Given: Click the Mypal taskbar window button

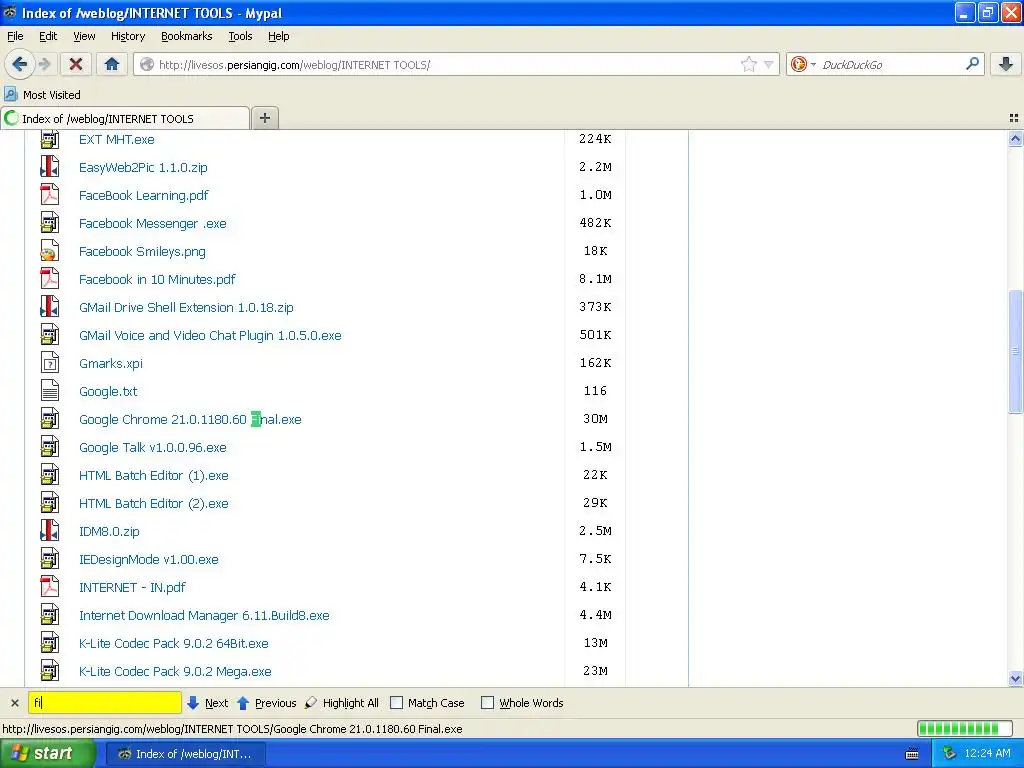Looking at the screenshot, I should click(185, 754).
